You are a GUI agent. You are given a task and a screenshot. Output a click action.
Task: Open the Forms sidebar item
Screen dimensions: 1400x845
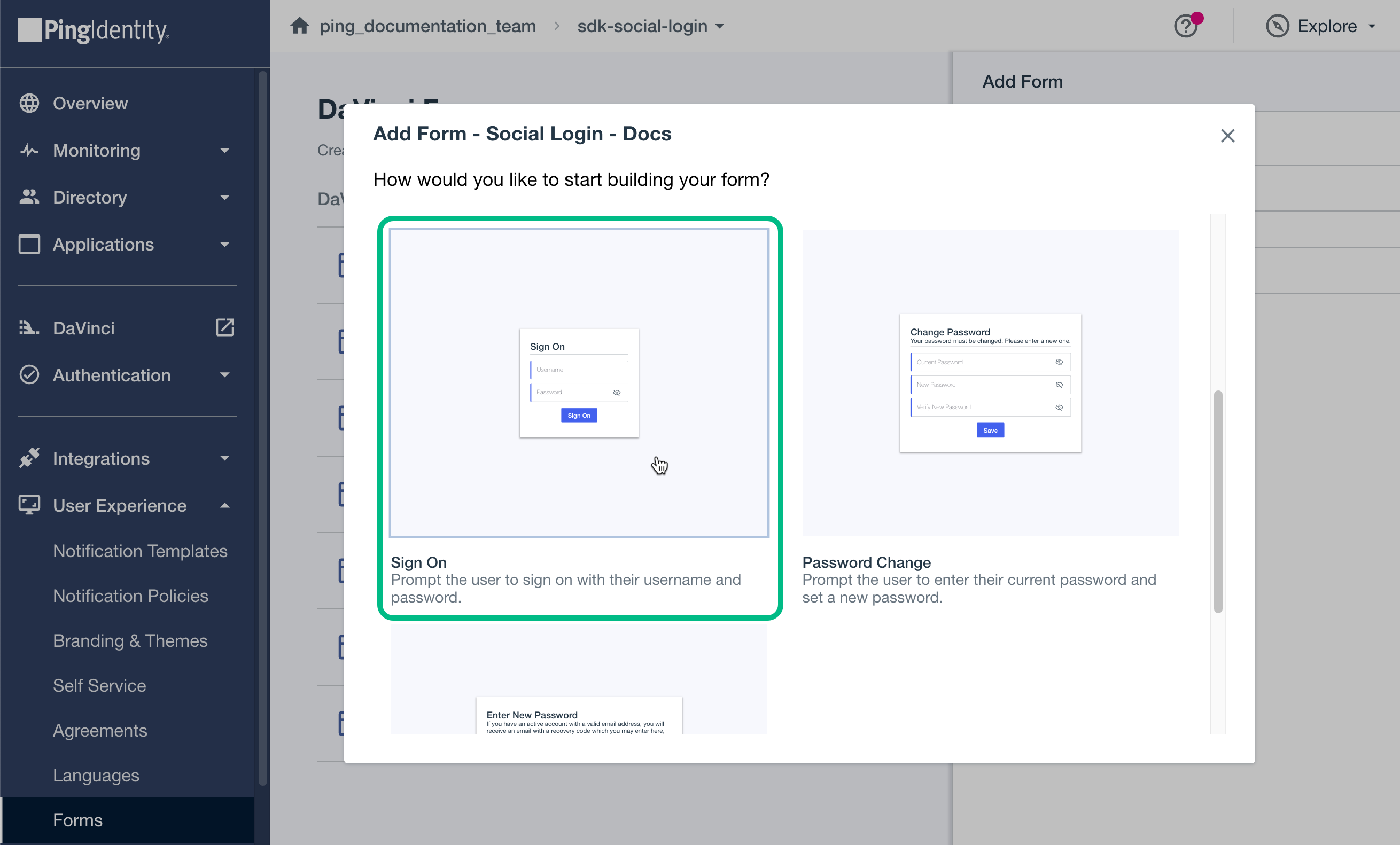(x=78, y=820)
